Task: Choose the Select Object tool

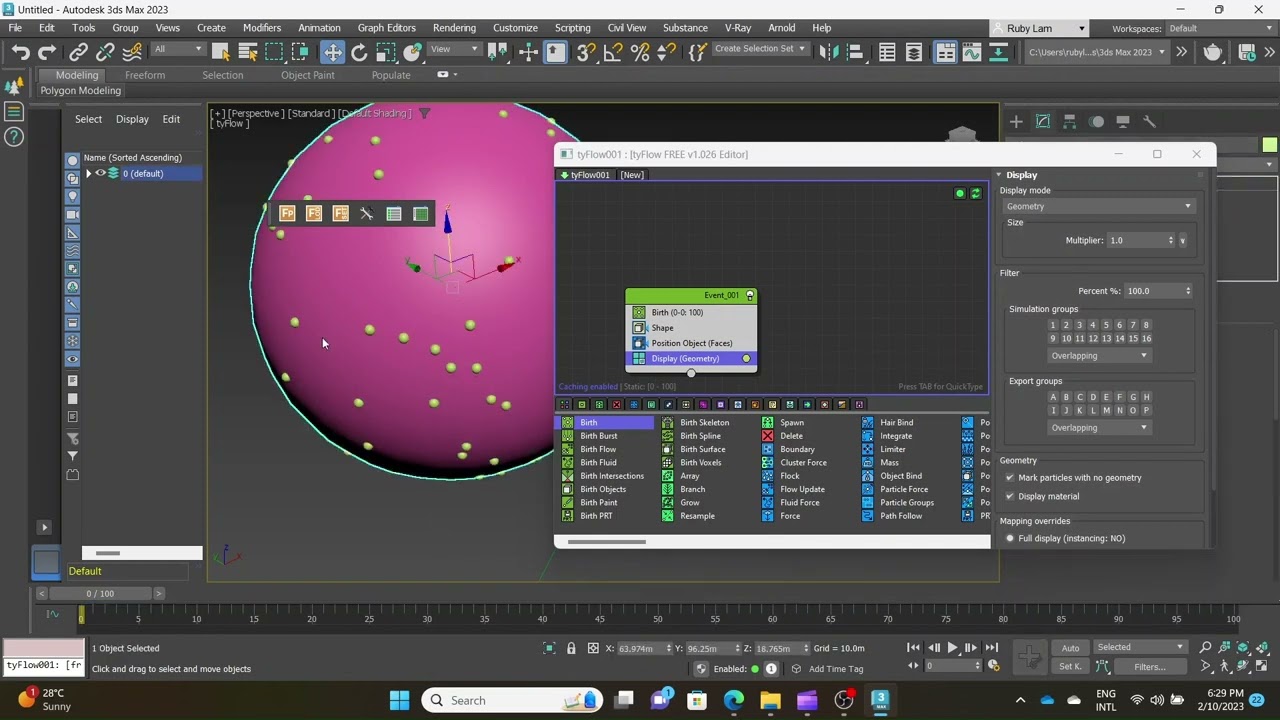Action: coord(221,53)
